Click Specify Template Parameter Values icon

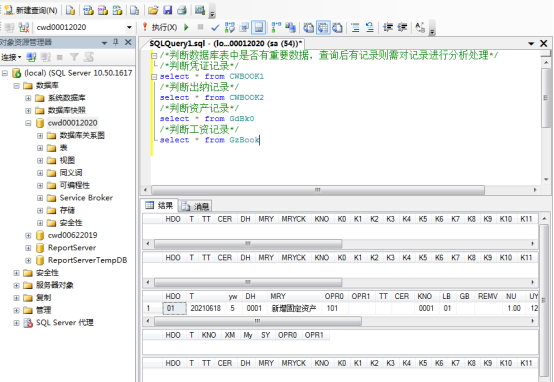point(420,27)
